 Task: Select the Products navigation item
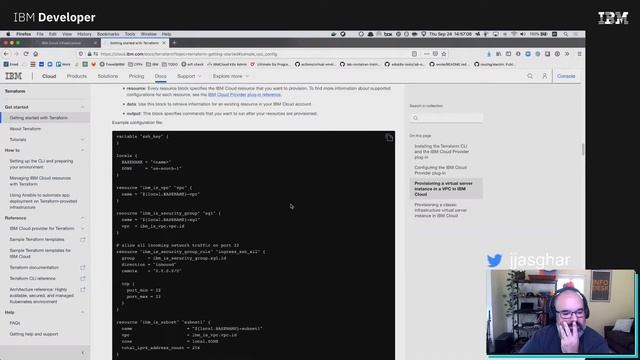click(77, 76)
